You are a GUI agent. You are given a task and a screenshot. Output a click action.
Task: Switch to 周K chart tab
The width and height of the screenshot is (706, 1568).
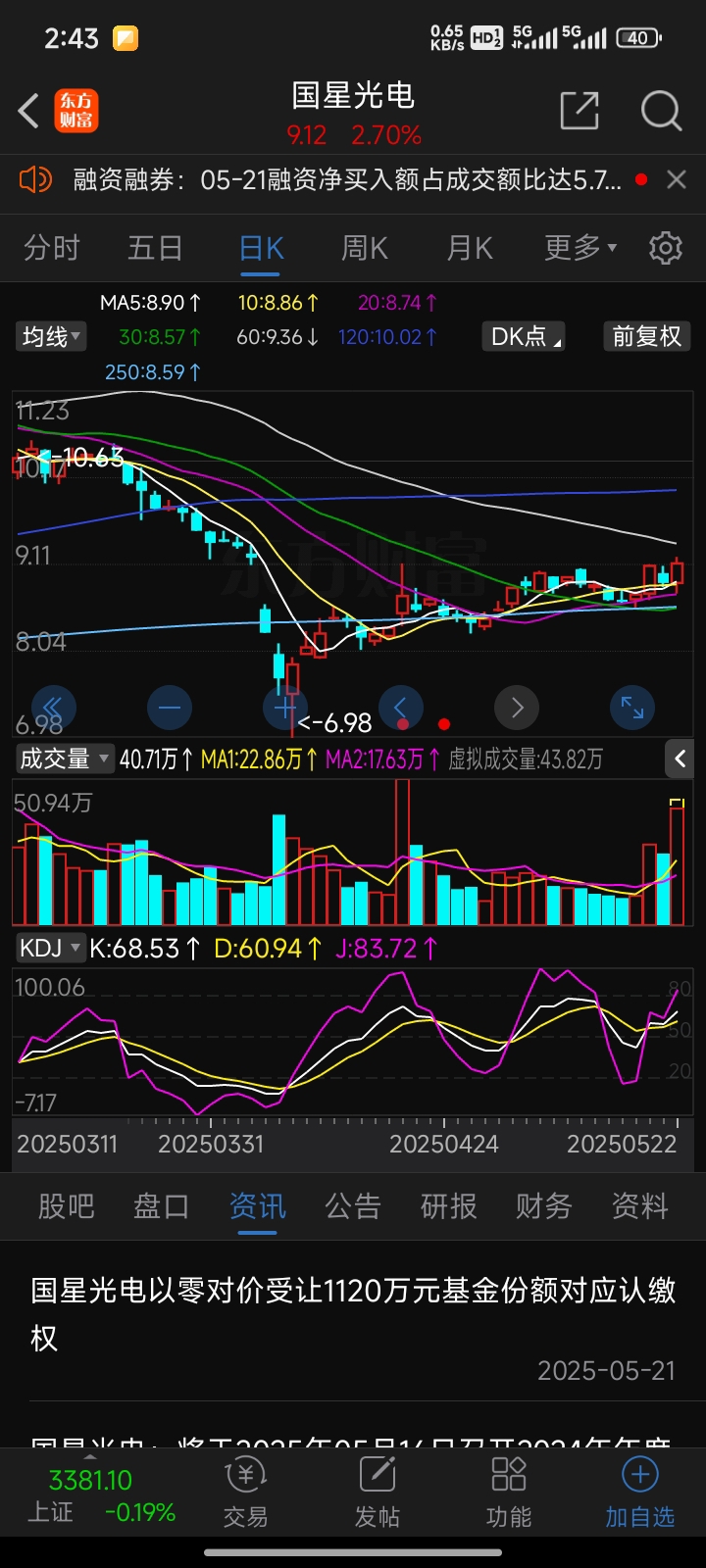[365, 248]
